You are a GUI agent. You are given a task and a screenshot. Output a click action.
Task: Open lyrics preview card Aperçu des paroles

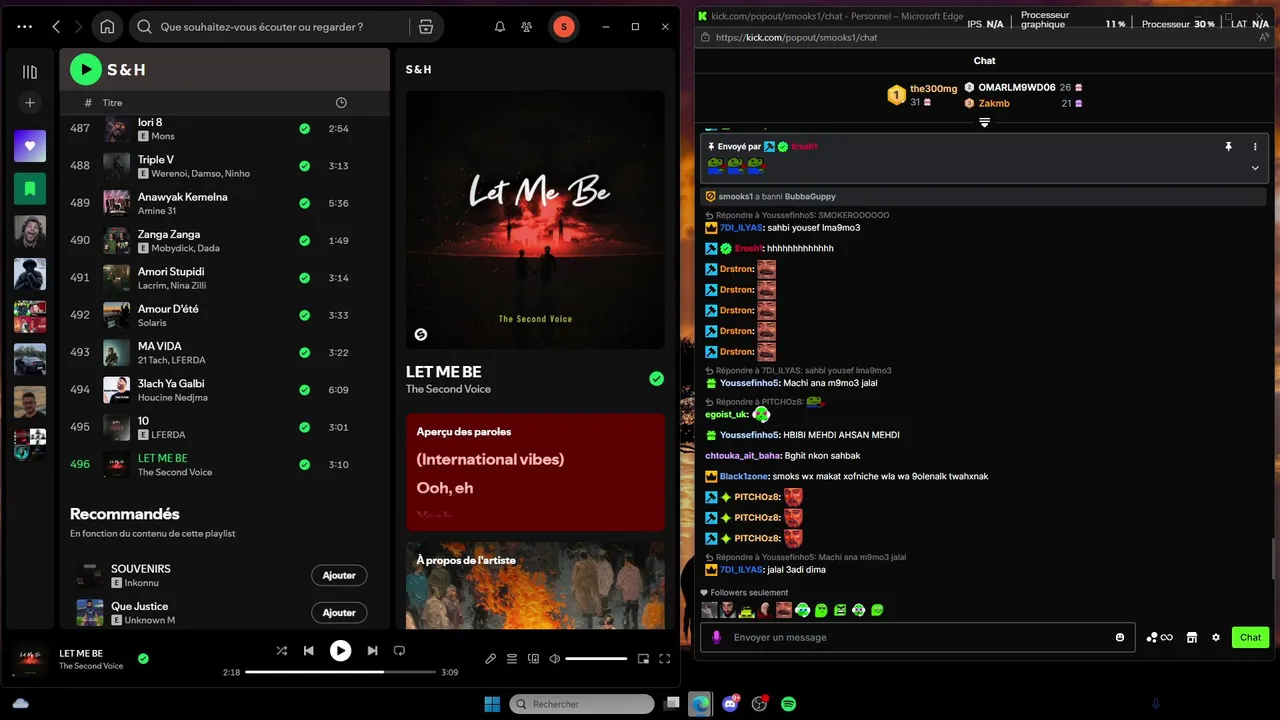[x=535, y=472]
